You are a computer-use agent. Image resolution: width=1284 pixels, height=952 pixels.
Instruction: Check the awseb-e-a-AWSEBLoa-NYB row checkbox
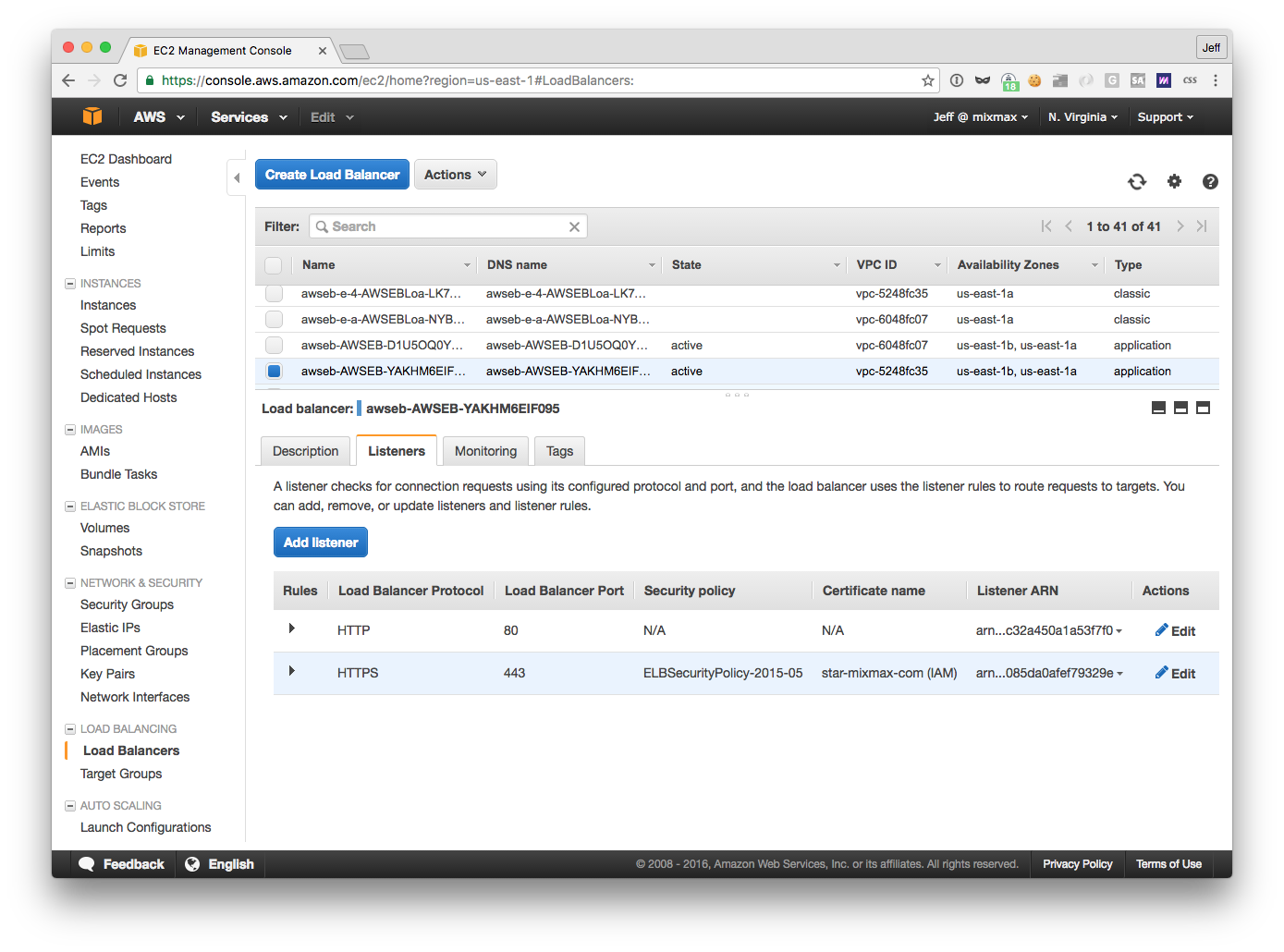[x=274, y=319]
